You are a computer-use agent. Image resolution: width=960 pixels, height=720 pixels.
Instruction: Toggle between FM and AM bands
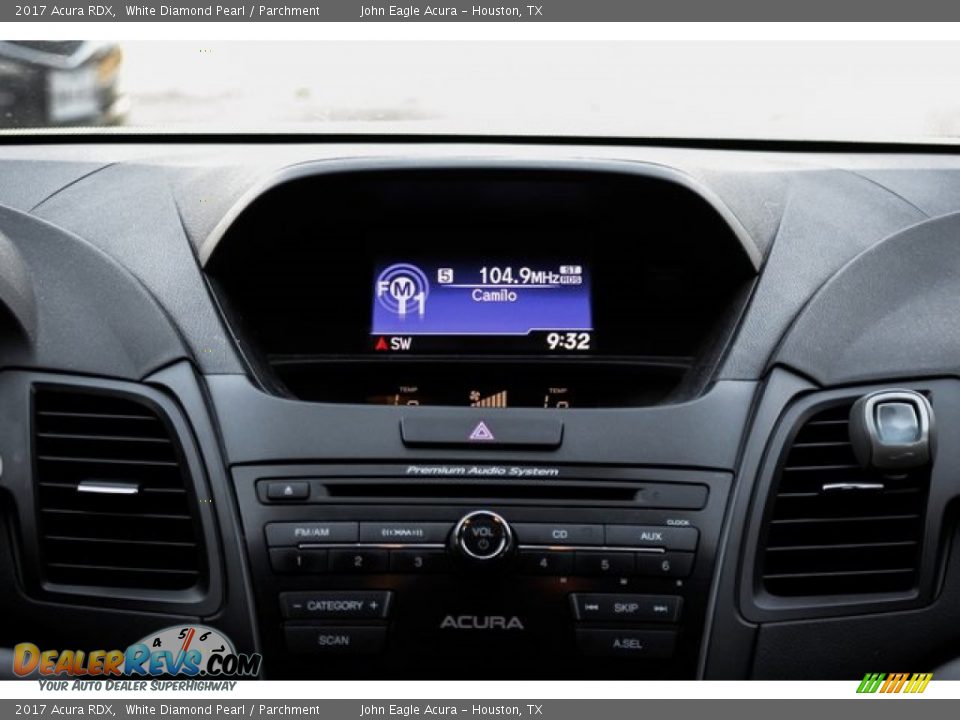(314, 529)
